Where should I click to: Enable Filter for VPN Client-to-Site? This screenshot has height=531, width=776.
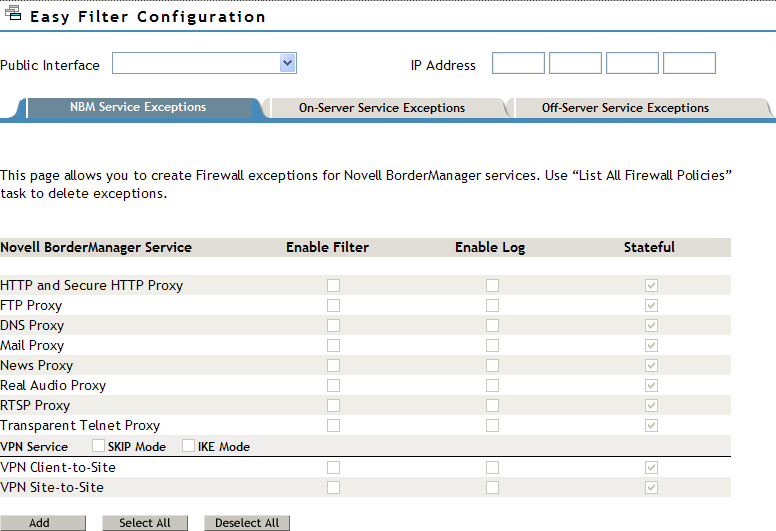[334, 468]
